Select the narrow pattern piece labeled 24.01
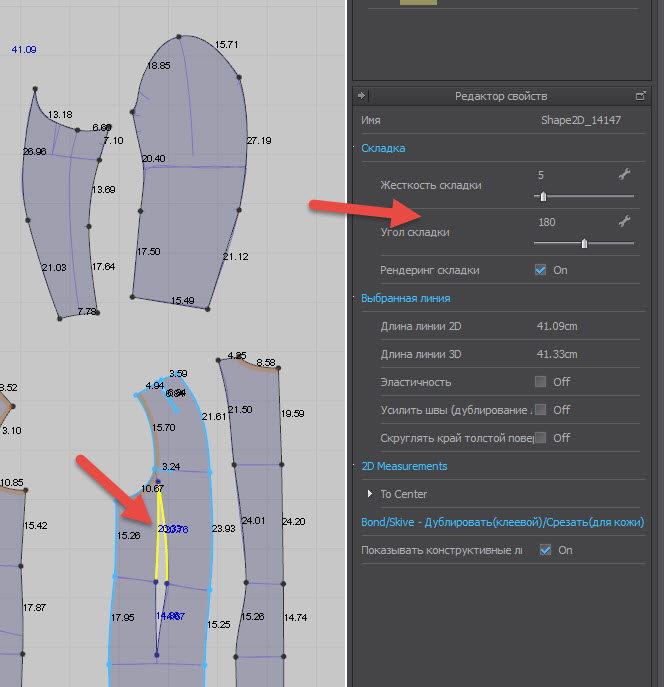The image size is (664, 687). click(260, 520)
